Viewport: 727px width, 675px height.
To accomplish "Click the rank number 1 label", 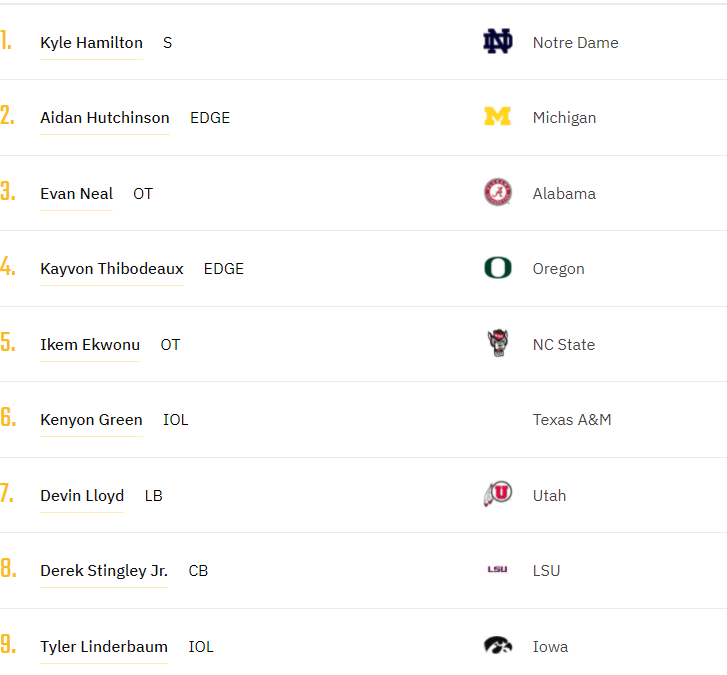I will [x=6, y=42].
